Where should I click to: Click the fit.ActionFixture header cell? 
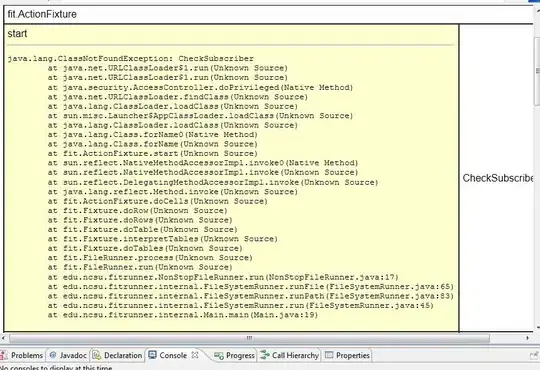coord(269,14)
